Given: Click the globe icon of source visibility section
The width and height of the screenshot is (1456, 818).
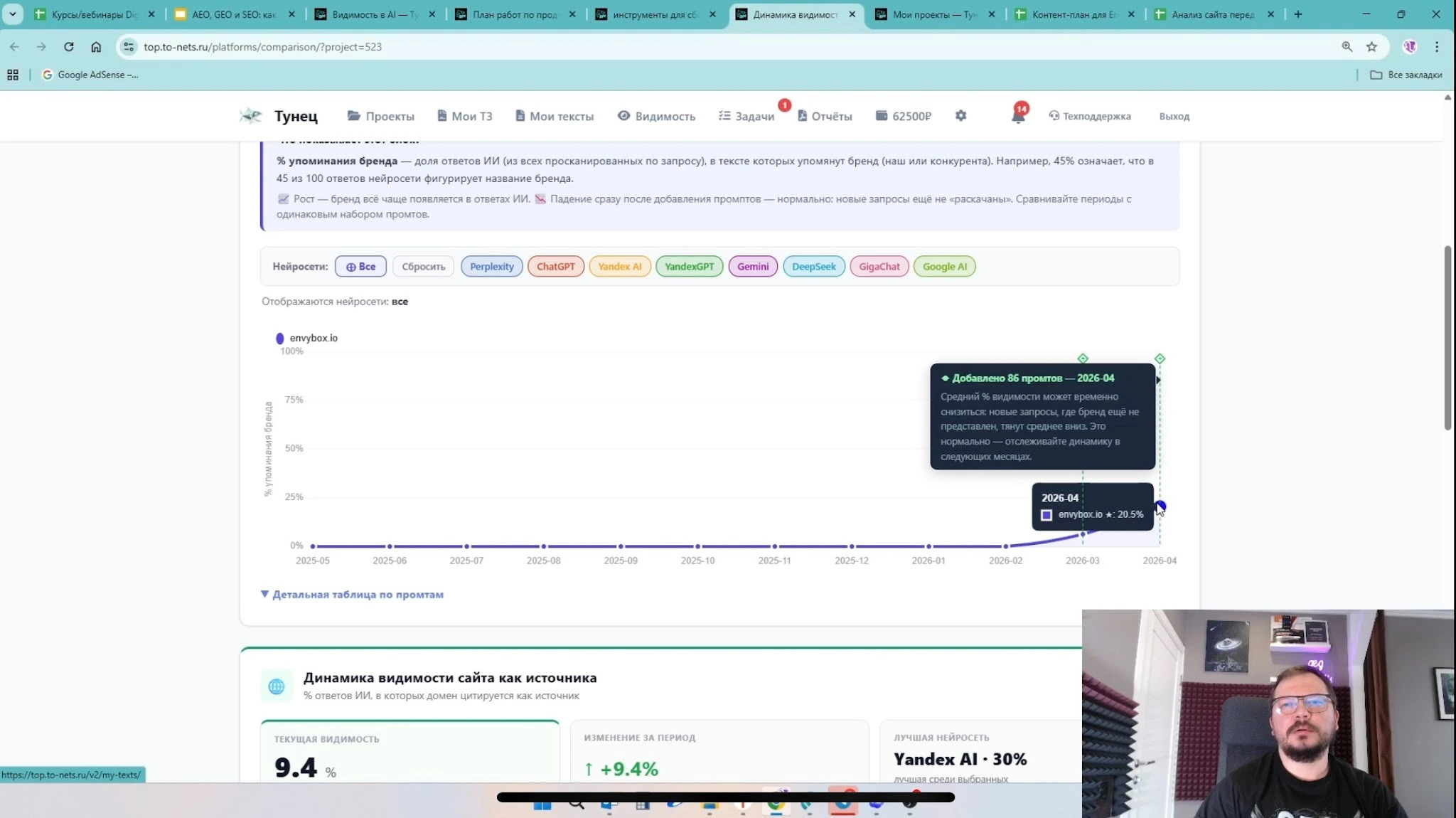Looking at the screenshot, I should pos(277,686).
